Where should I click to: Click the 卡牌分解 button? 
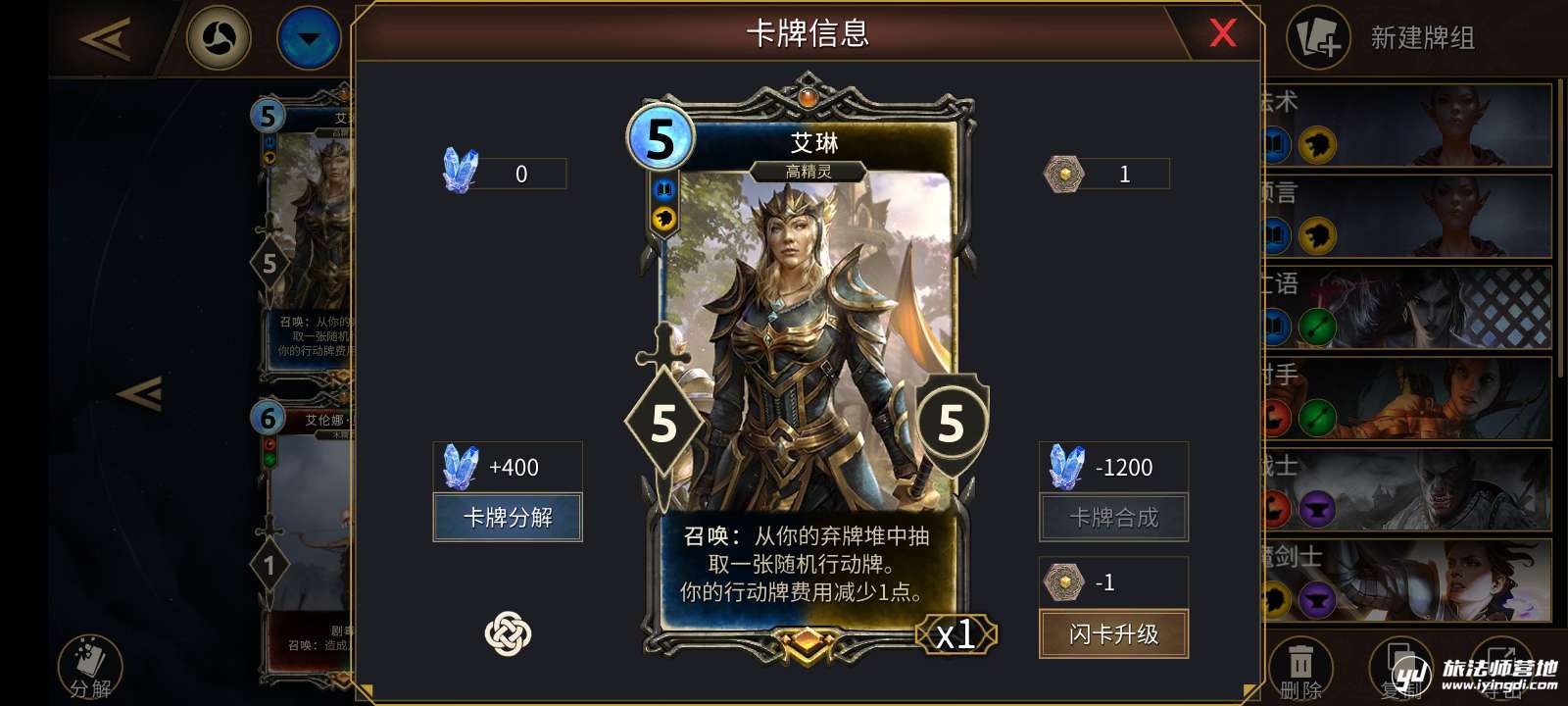pos(508,517)
